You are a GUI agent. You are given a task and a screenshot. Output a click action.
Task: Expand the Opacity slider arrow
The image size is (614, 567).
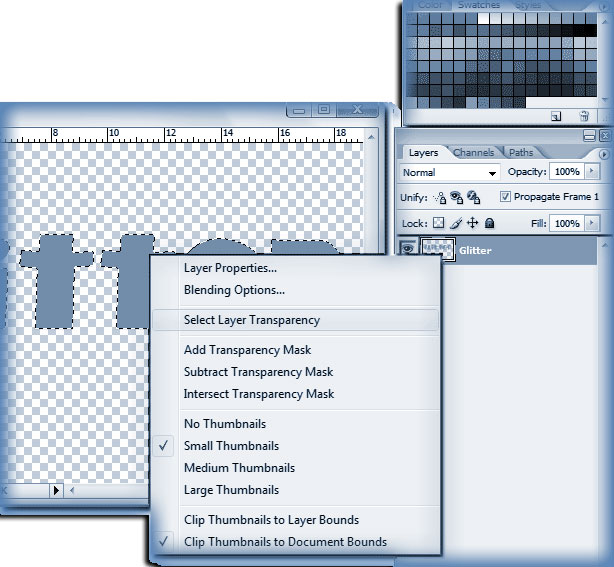[590, 172]
